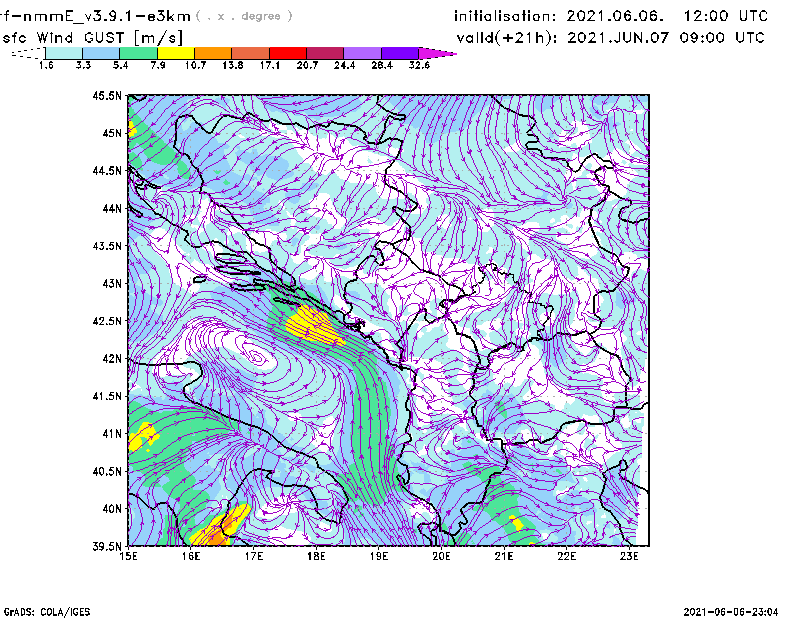Click the 21E longitude axis label
This screenshot has width=800, height=618.
click(504, 556)
